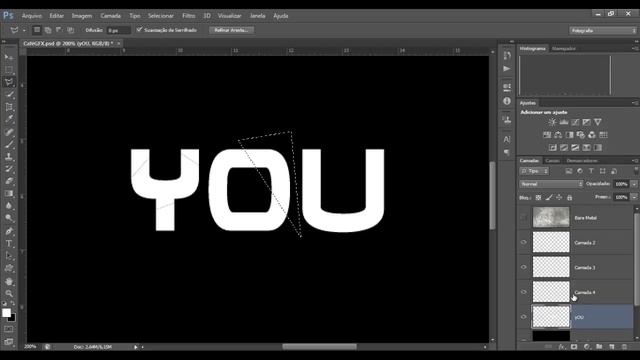The image size is (640, 360).
Task: Click the new adjustment layer icon at panel bottom
Action: (587, 347)
